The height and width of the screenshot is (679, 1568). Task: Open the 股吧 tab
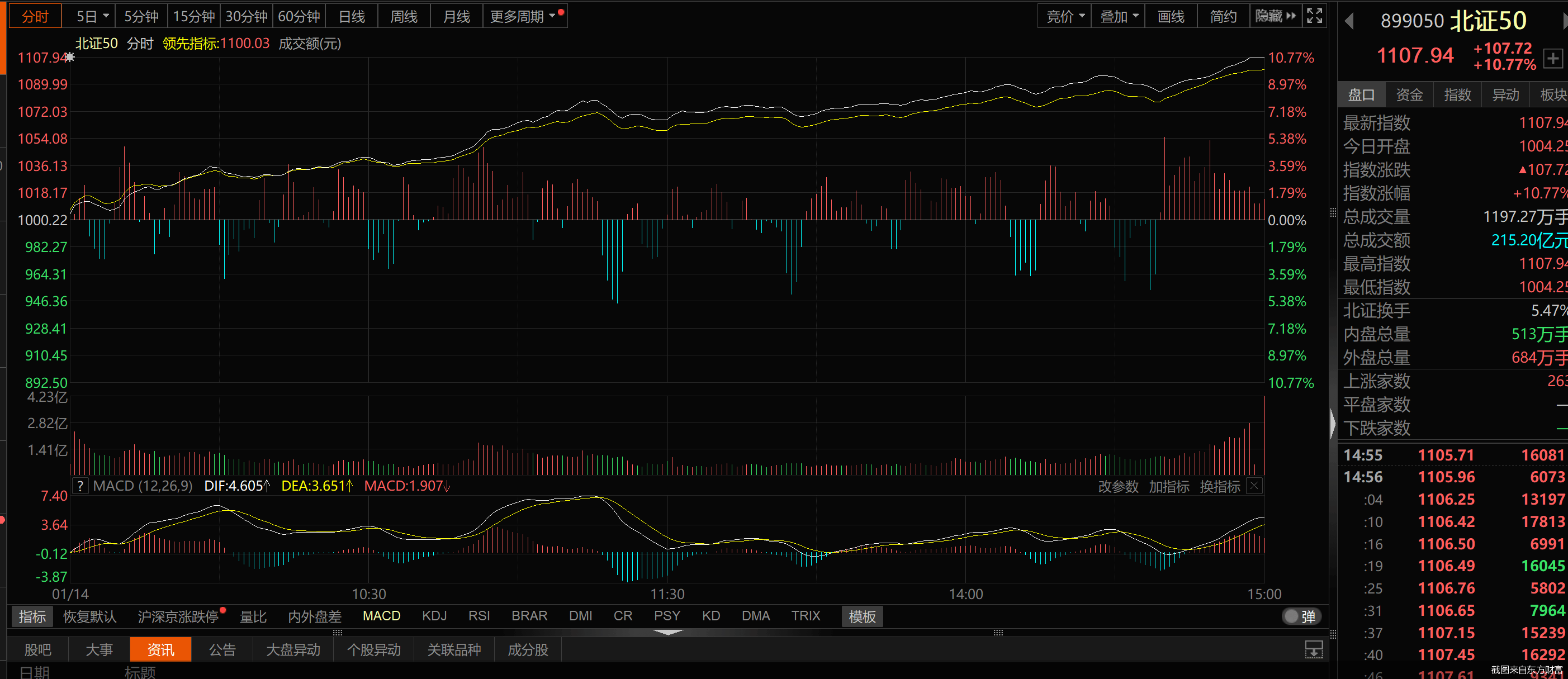coord(38,650)
